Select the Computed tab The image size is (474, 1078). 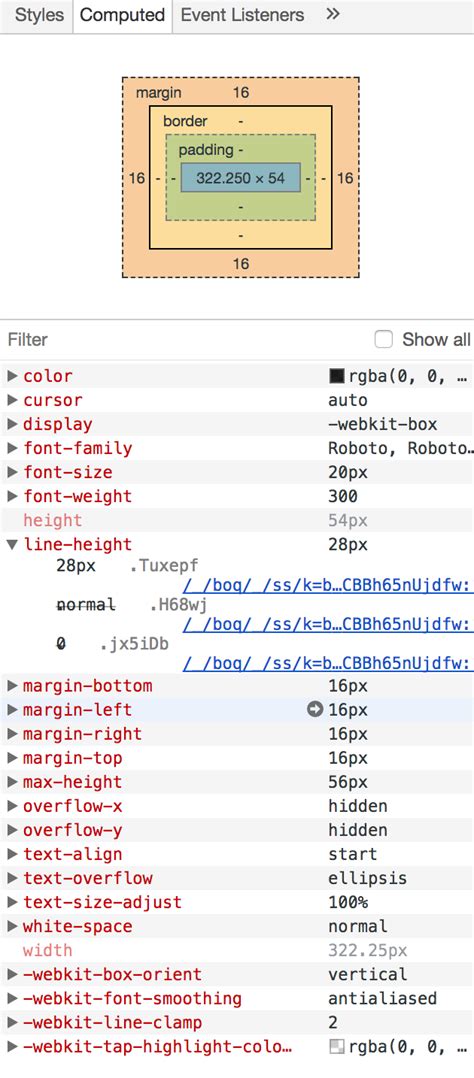(122, 15)
